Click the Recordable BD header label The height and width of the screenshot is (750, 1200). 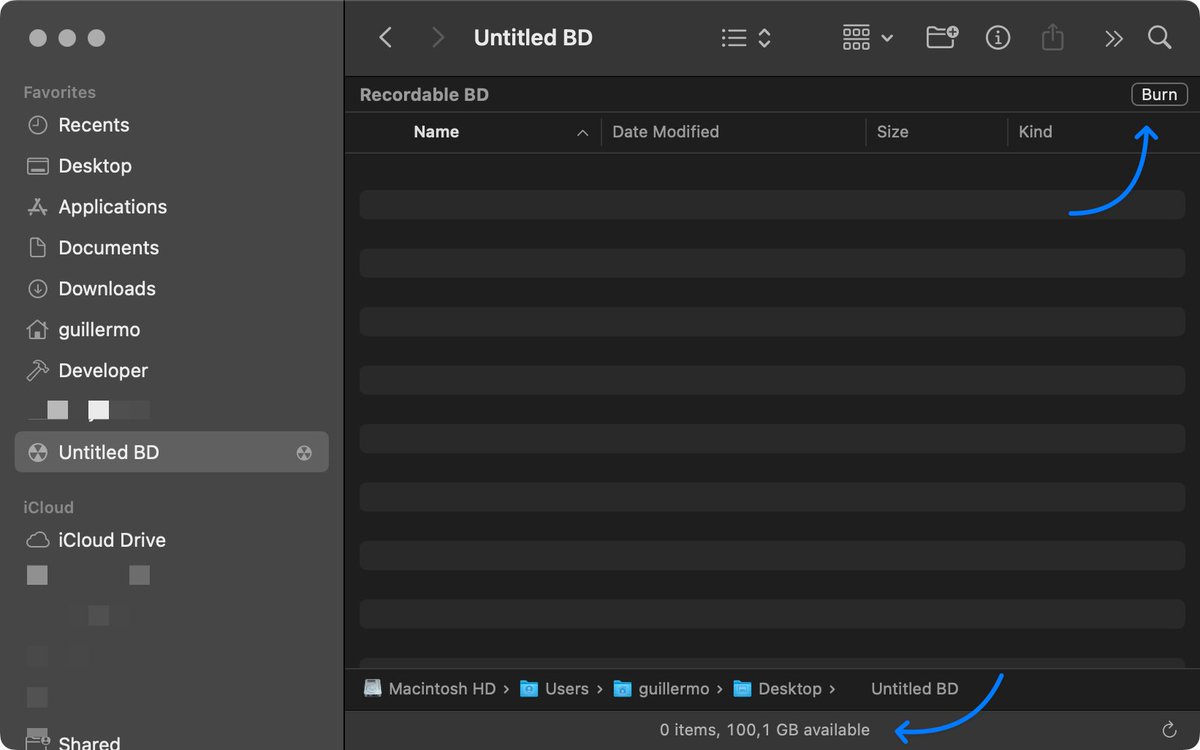pyautogui.click(x=424, y=95)
